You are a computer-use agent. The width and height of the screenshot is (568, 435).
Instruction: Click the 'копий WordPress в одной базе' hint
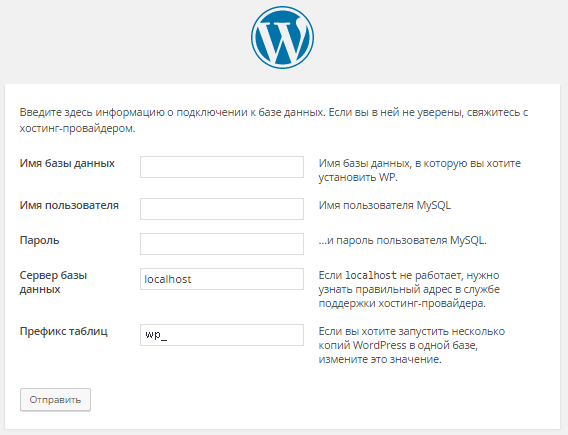click(x=398, y=345)
